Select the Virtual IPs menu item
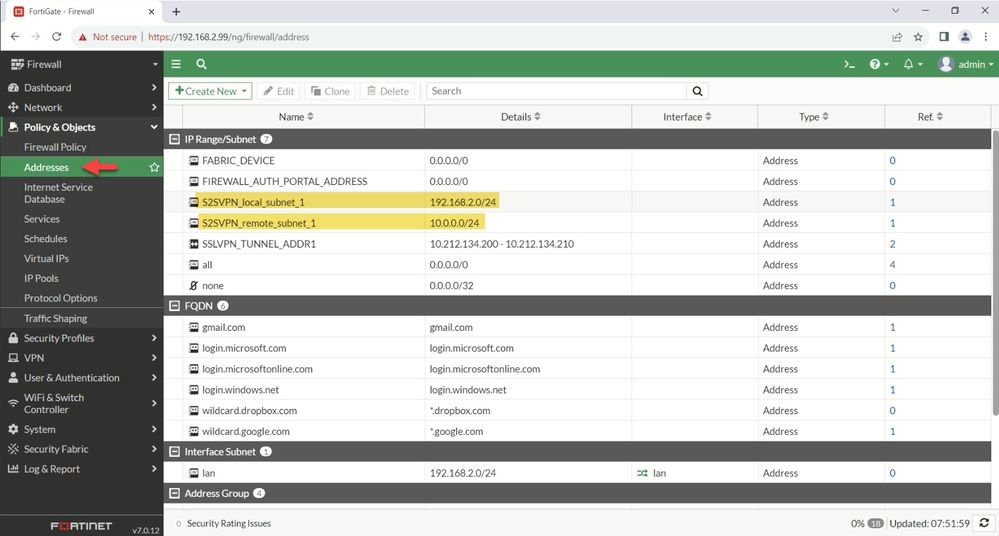 tap(46, 258)
